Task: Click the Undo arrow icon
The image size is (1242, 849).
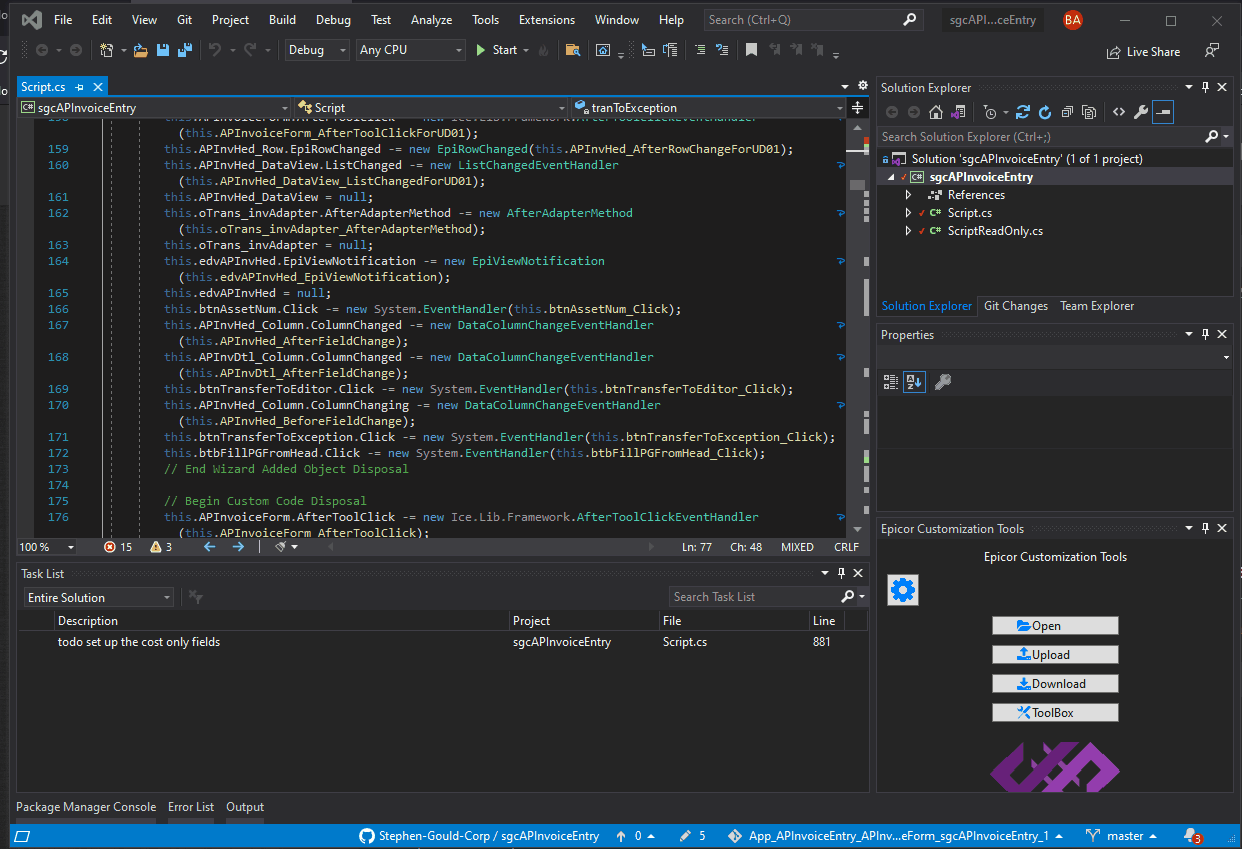Action: [x=214, y=50]
